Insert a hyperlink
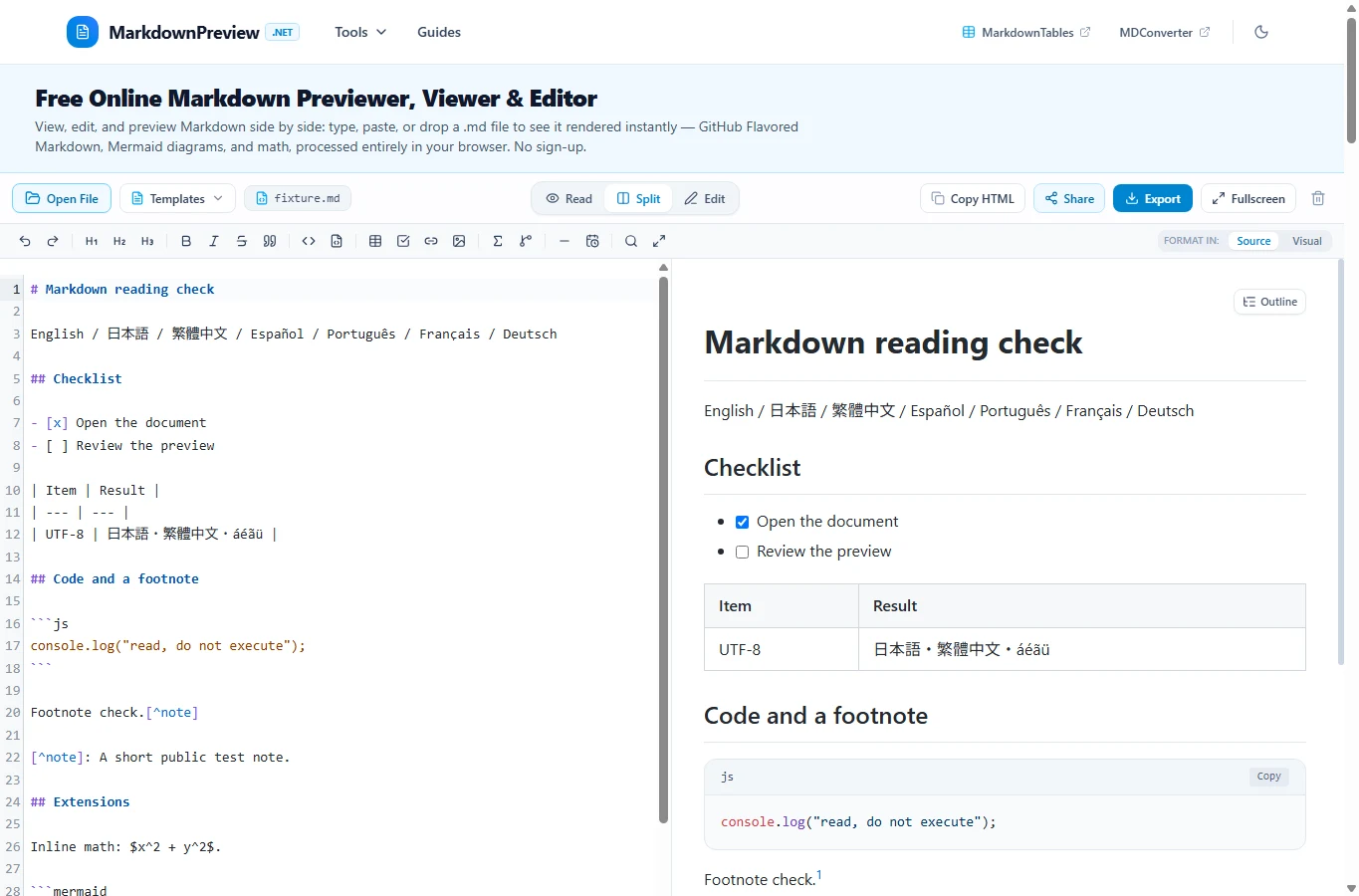 tap(431, 241)
